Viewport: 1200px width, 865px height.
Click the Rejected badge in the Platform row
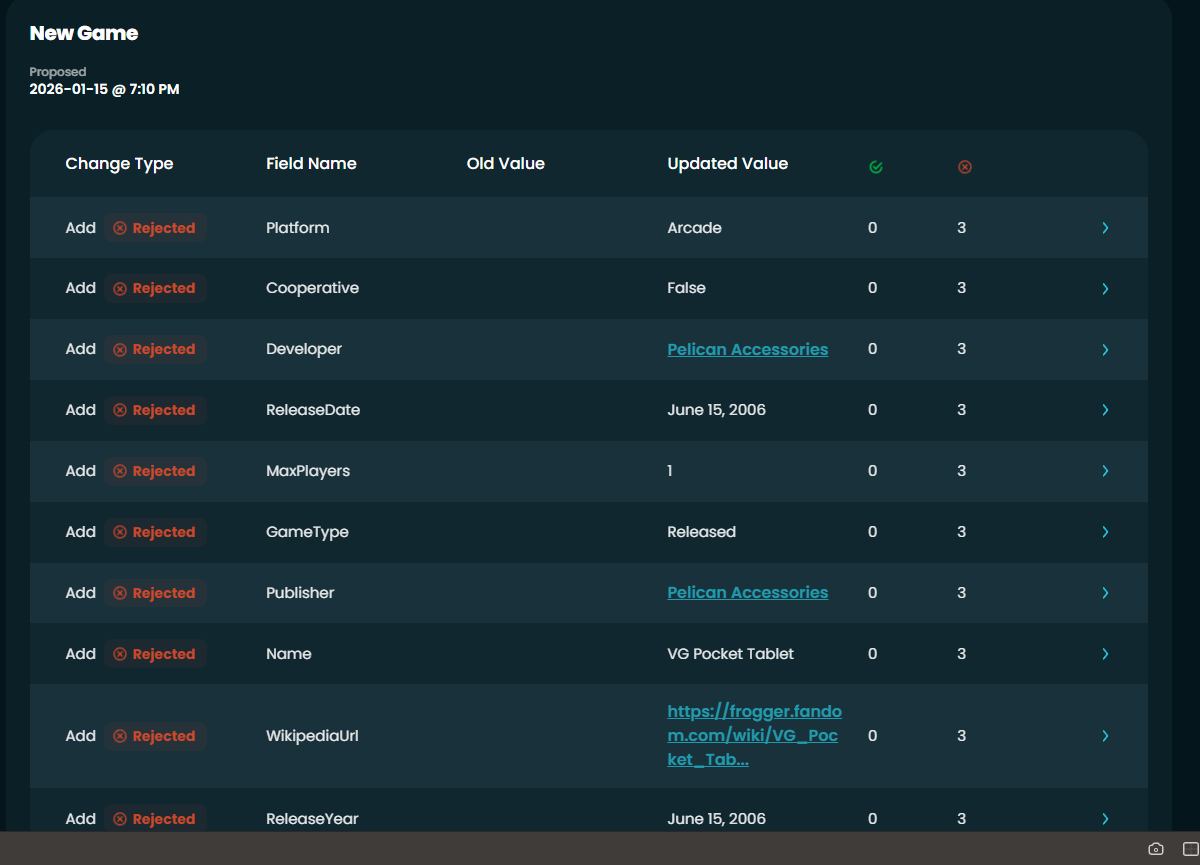155,228
